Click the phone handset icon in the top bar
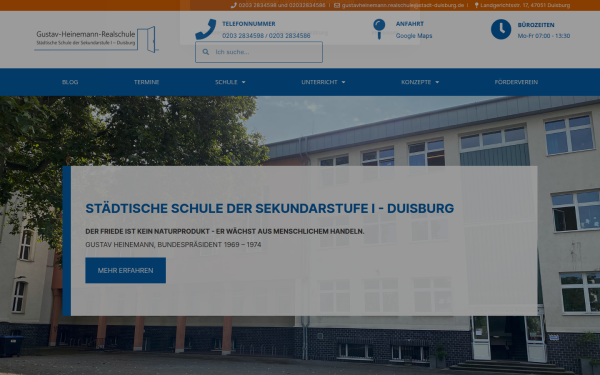 [x=234, y=5]
